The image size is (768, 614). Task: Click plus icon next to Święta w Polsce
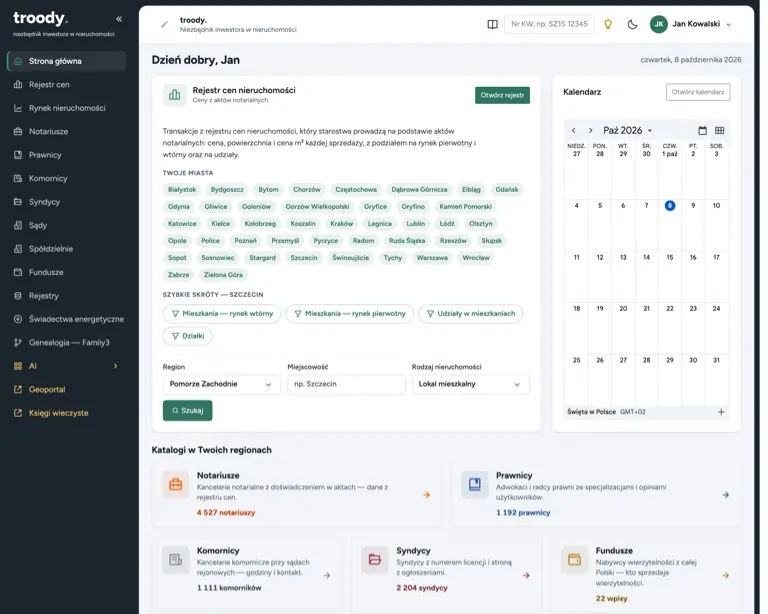click(721, 412)
